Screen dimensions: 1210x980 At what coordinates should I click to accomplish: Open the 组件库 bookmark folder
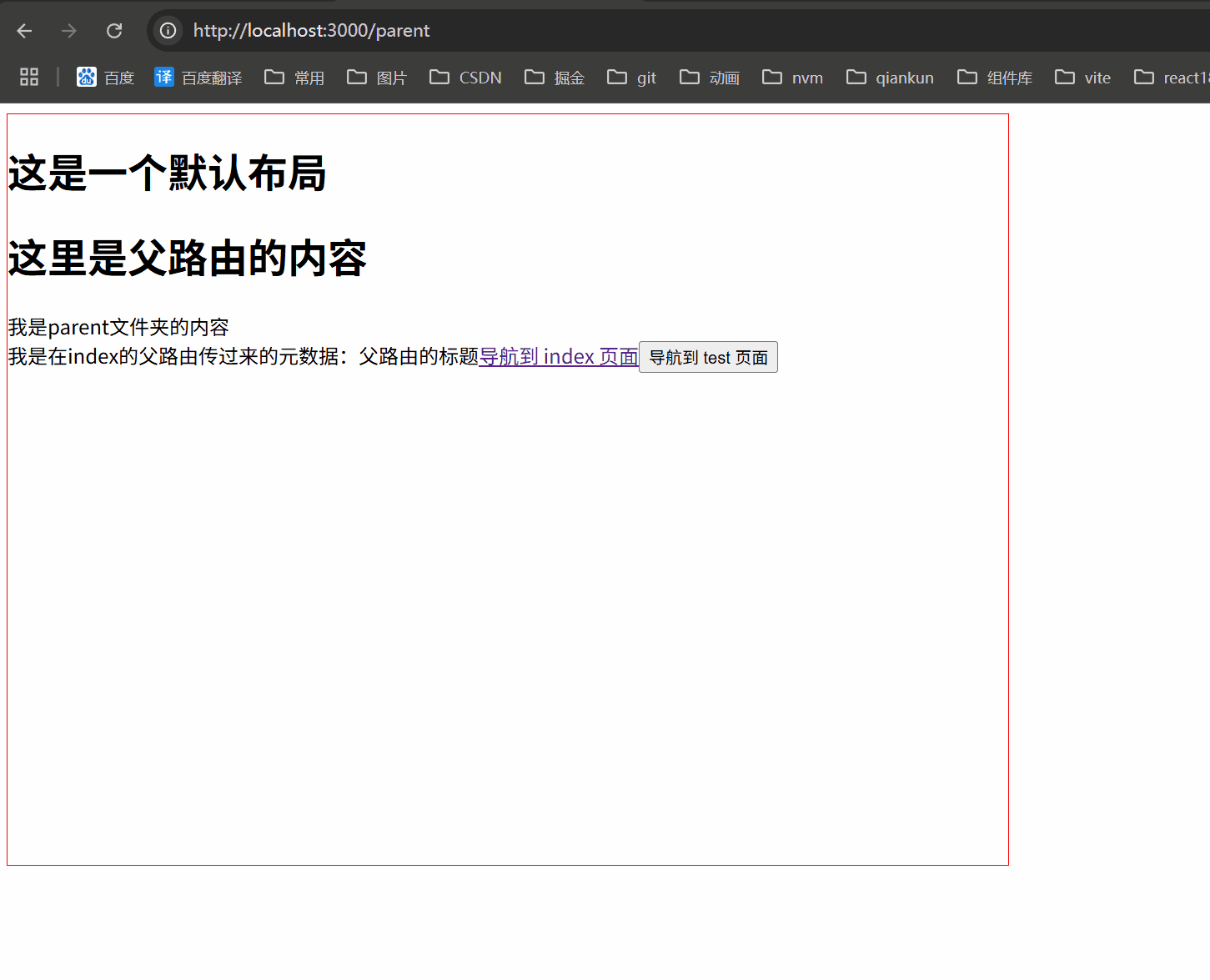995,78
